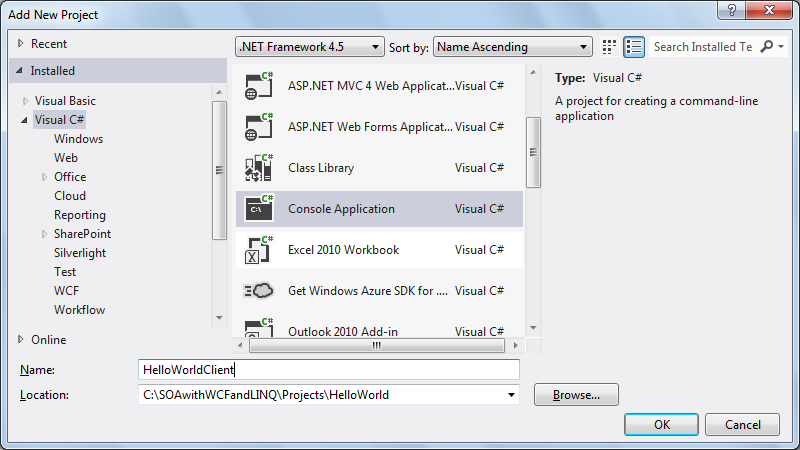The width and height of the screenshot is (800, 450).
Task: Select the Cloud category
Action: click(70, 196)
